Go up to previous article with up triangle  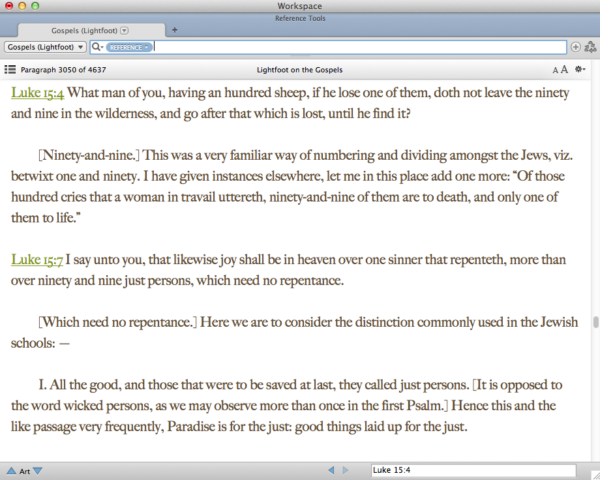tap(11, 470)
